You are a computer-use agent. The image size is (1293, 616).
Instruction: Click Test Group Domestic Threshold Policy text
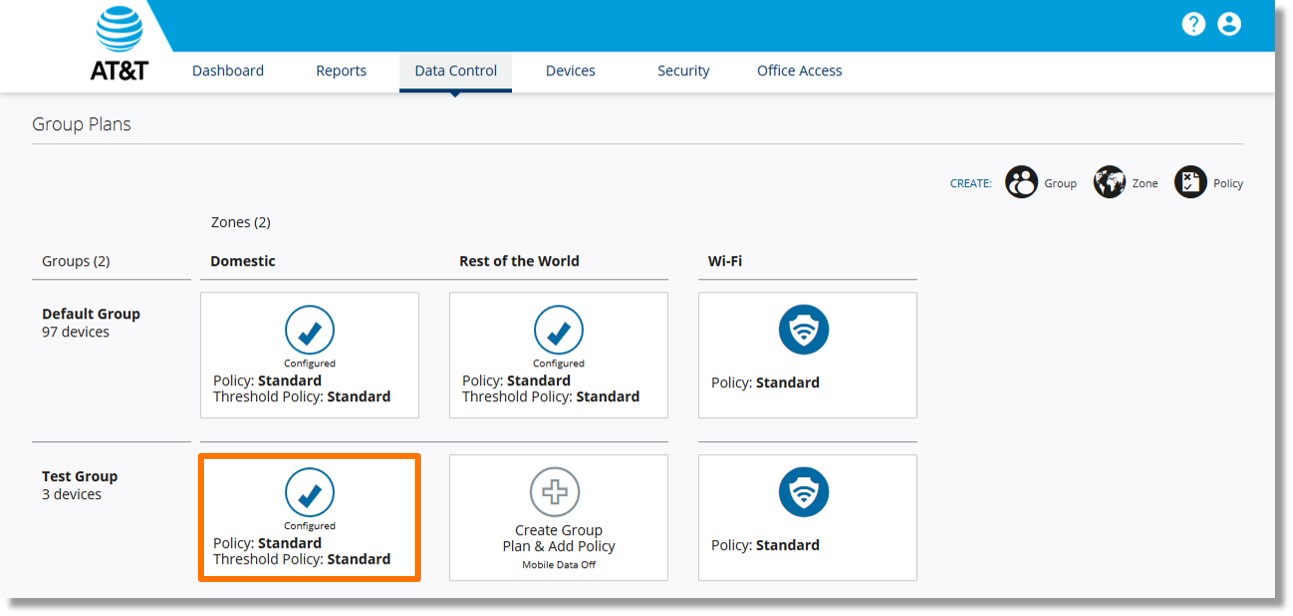(x=302, y=560)
